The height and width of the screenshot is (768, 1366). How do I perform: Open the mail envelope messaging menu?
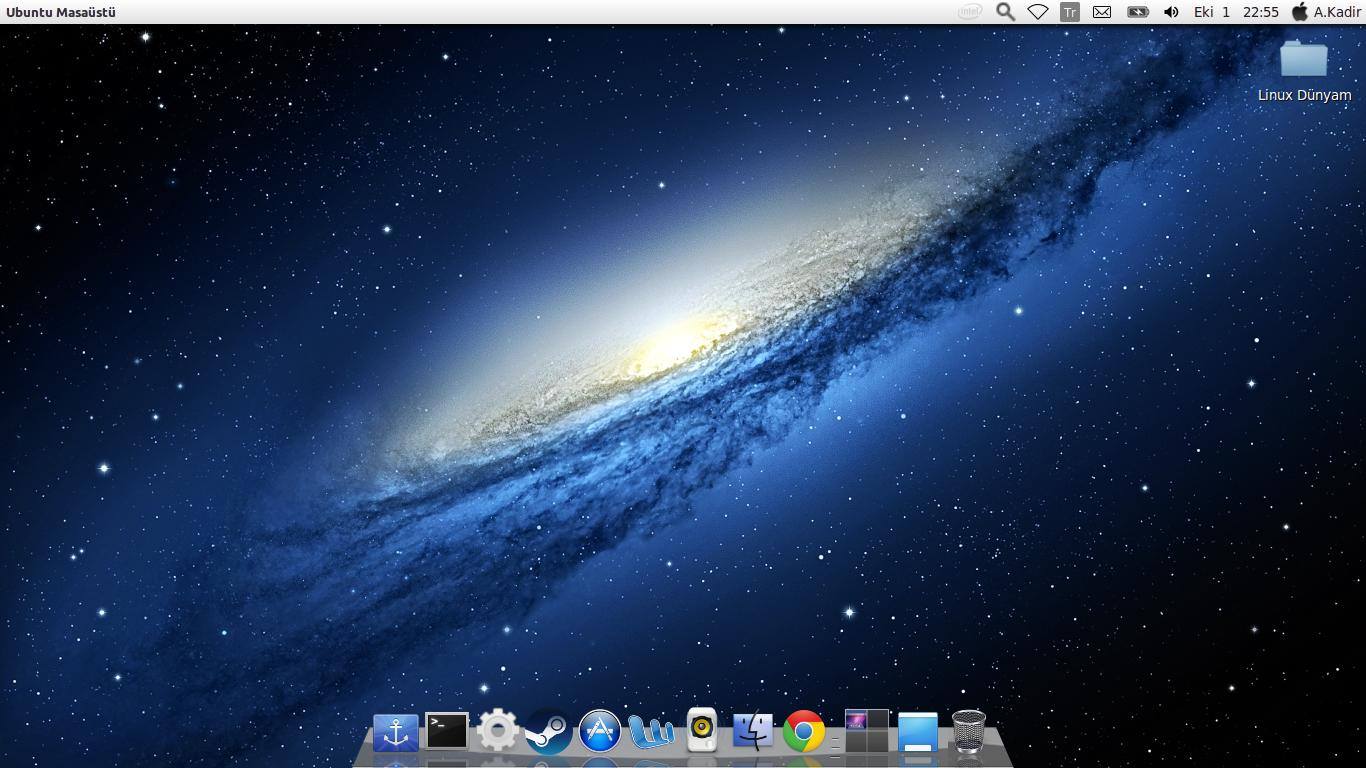[1101, 12]
